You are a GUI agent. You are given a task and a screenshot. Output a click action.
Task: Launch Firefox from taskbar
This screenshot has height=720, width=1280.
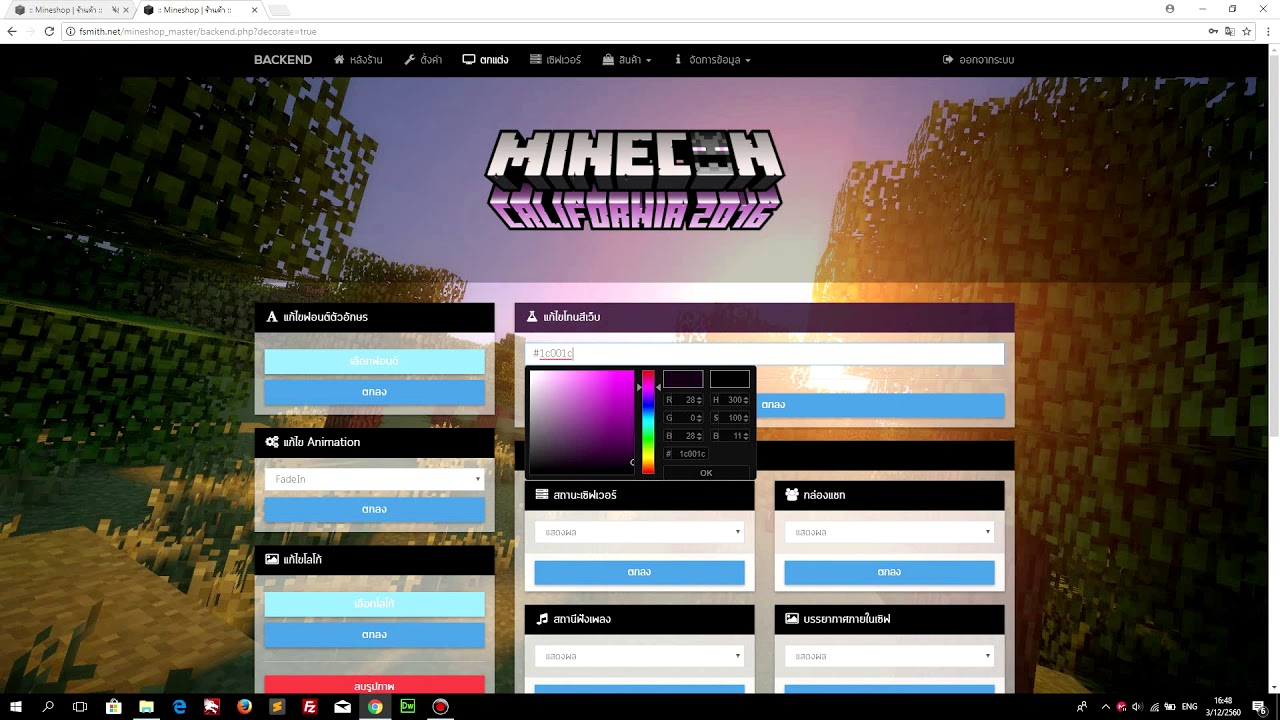tap(245, 707)
